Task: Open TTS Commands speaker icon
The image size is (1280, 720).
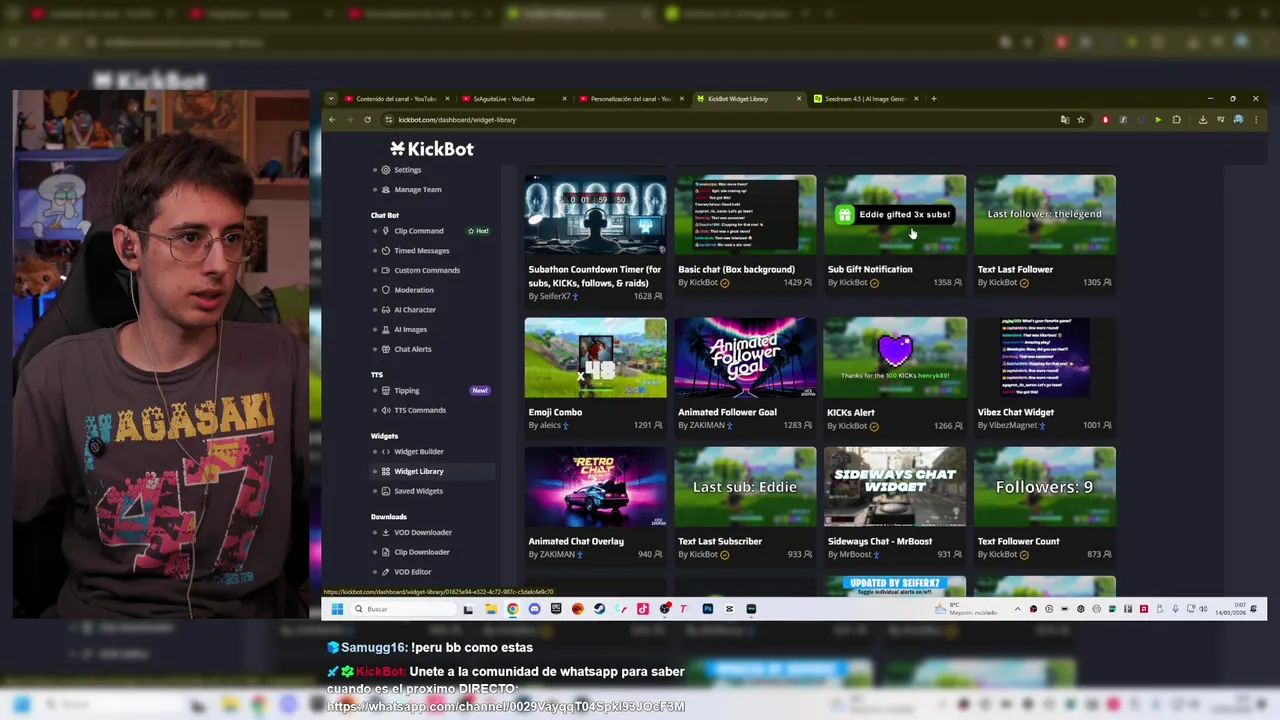Action: point(386,410)
